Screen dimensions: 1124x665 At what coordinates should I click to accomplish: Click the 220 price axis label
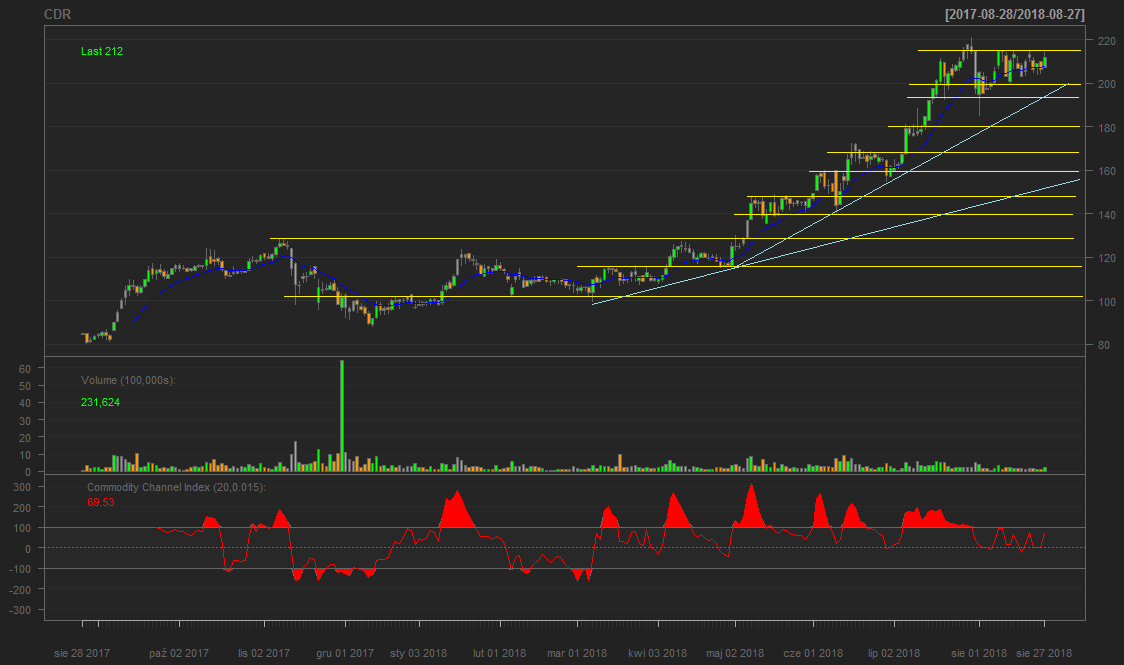click(x=1106, y=41)
